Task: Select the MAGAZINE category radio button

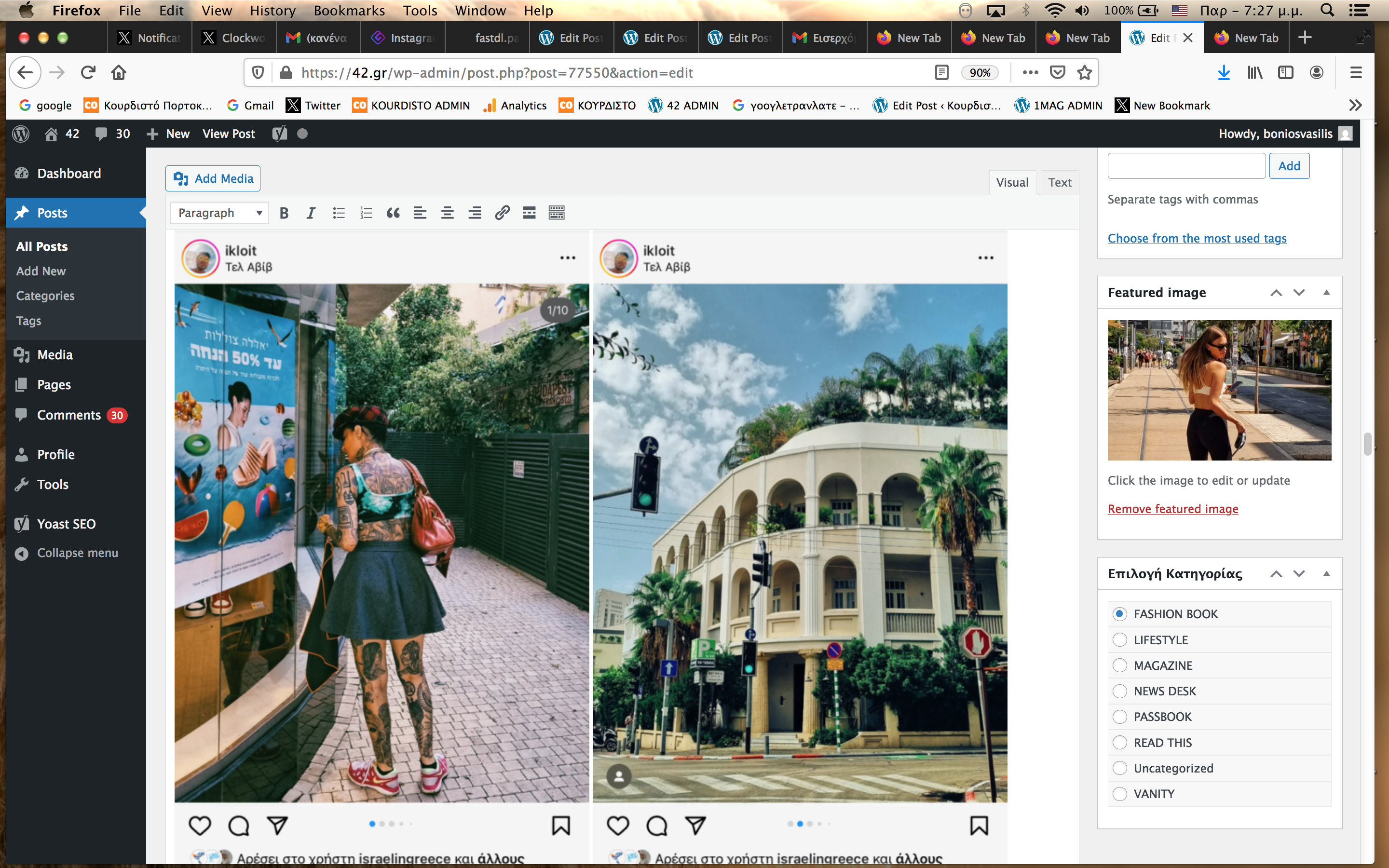Action: (x=1119, y=665)
